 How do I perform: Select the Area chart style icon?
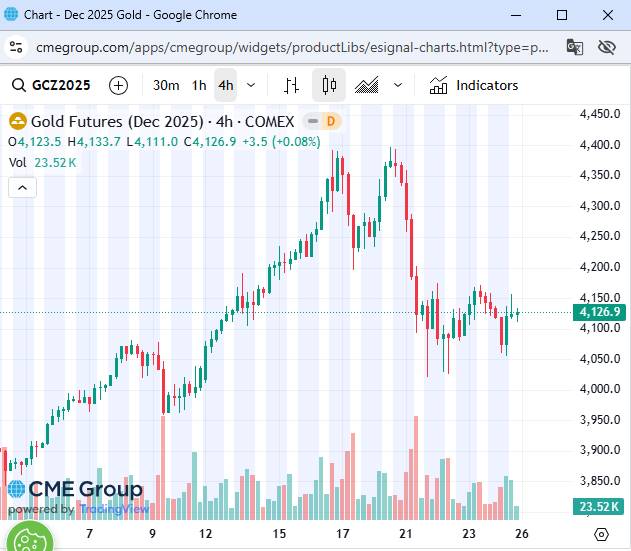[x=366, y=85]
